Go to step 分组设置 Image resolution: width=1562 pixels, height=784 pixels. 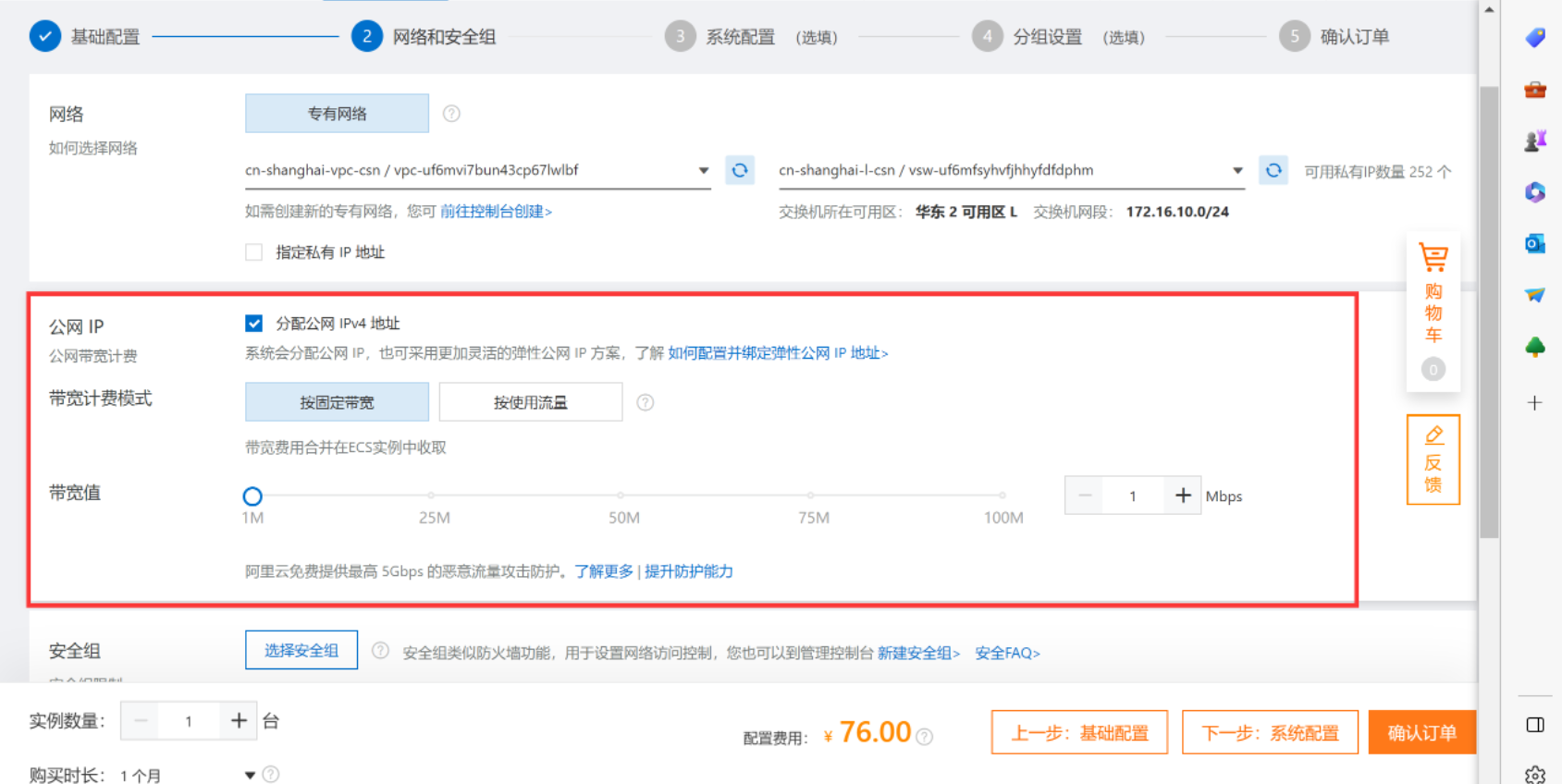[1047, 37]
